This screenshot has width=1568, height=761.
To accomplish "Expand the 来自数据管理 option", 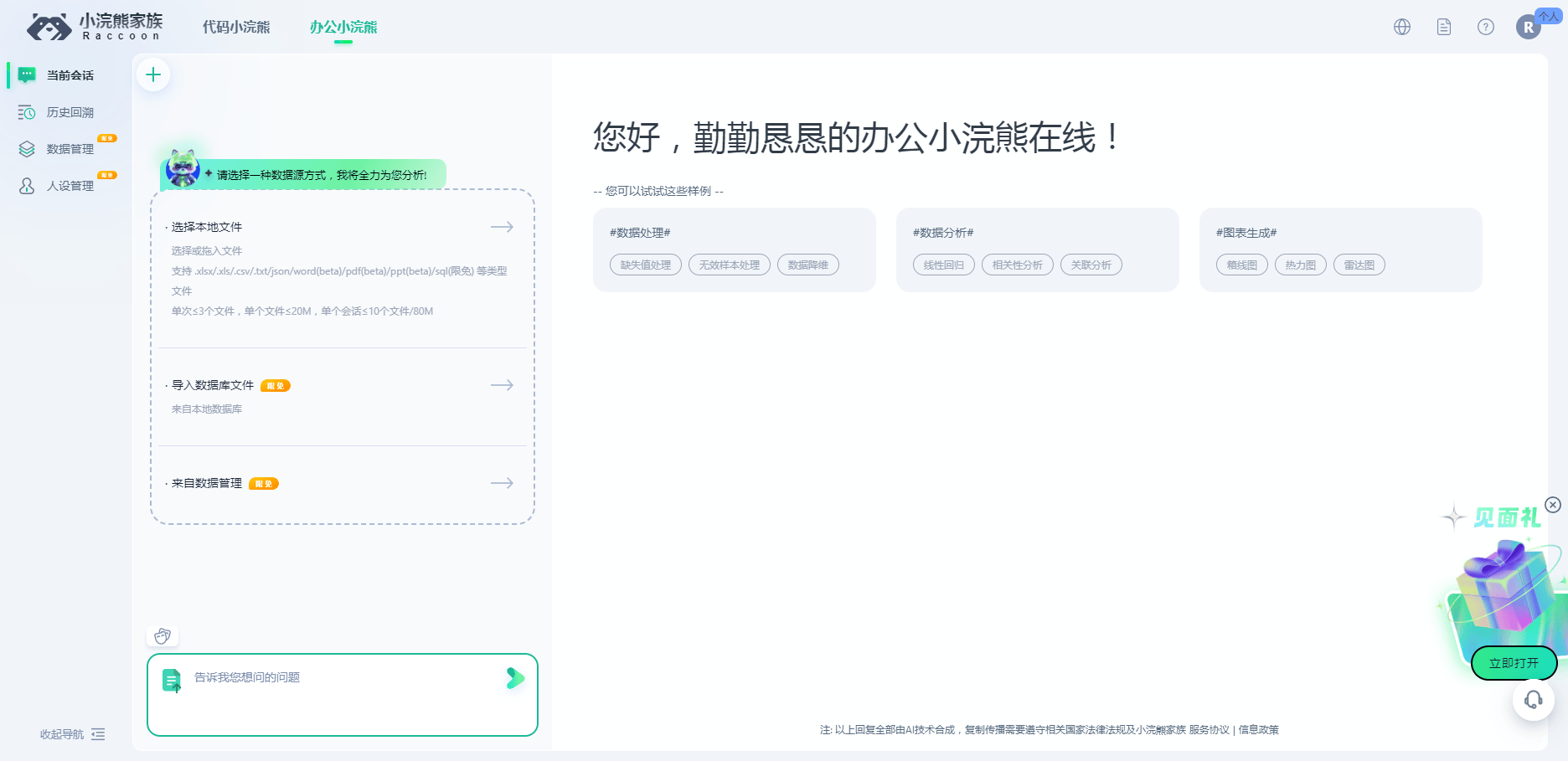I will pyautogui.click(x=501, y=483).
